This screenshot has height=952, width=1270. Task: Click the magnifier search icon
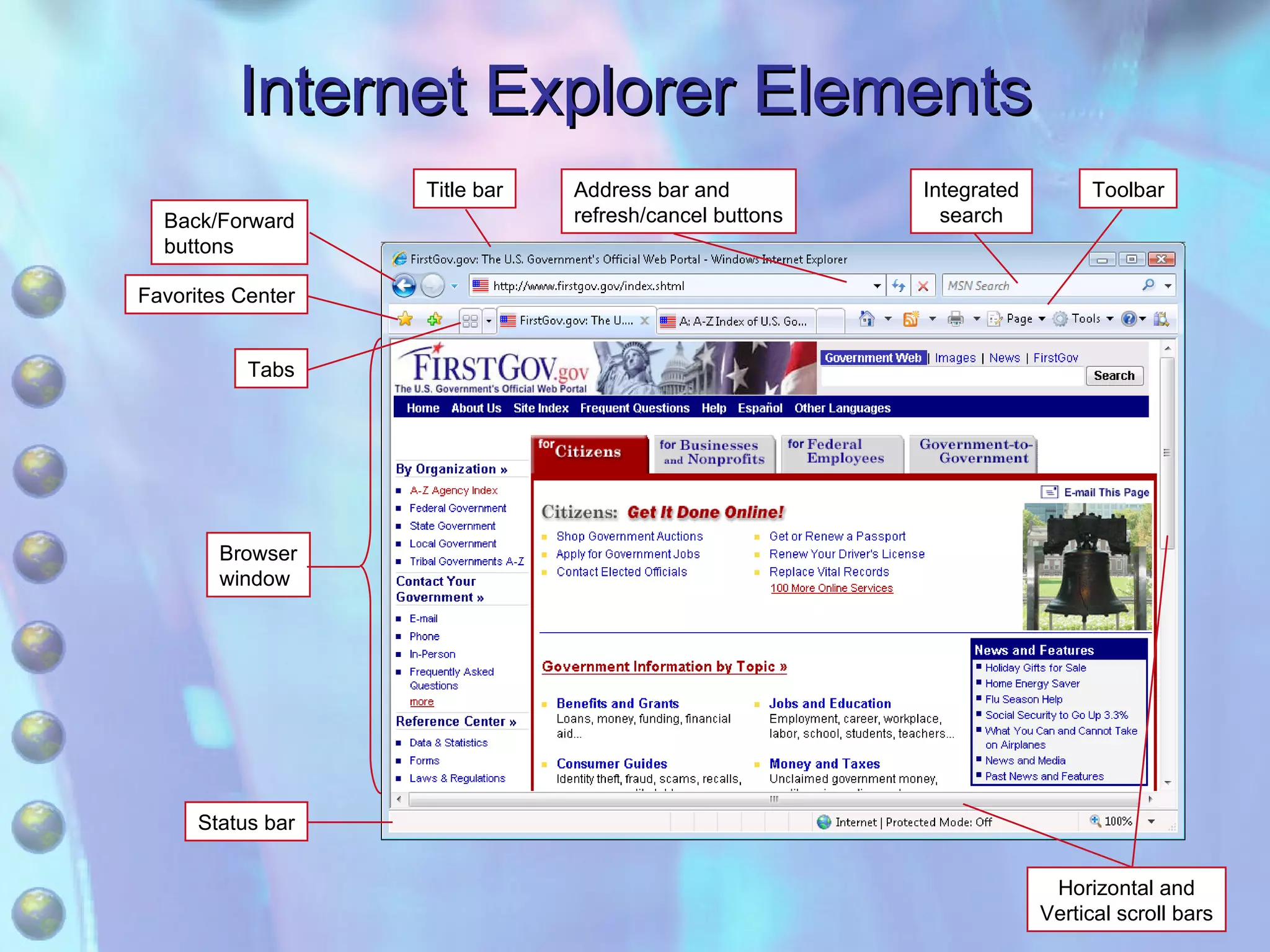click(x=1148, y=285)
